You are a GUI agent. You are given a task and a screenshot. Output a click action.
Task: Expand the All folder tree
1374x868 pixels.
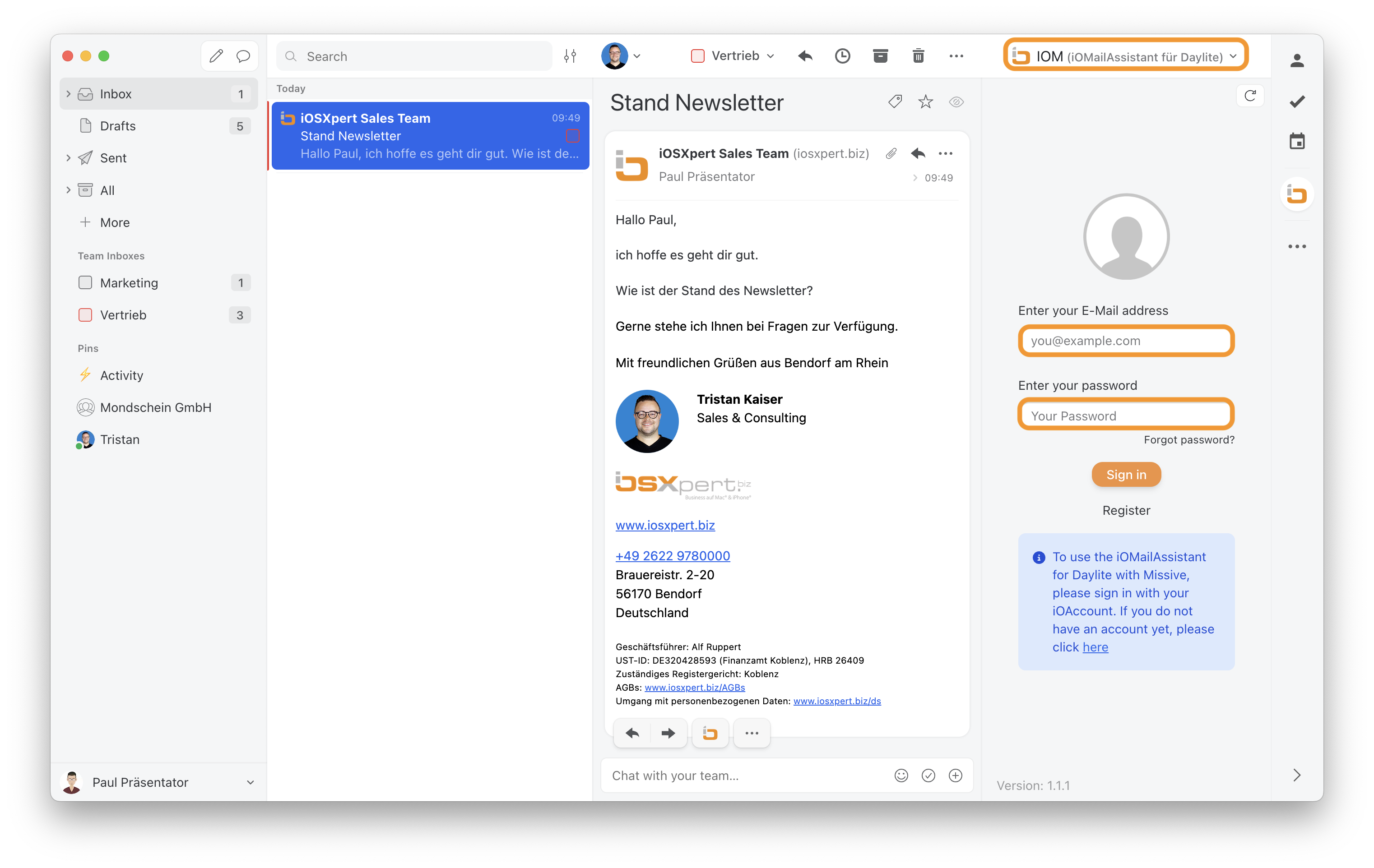[69, 190]
